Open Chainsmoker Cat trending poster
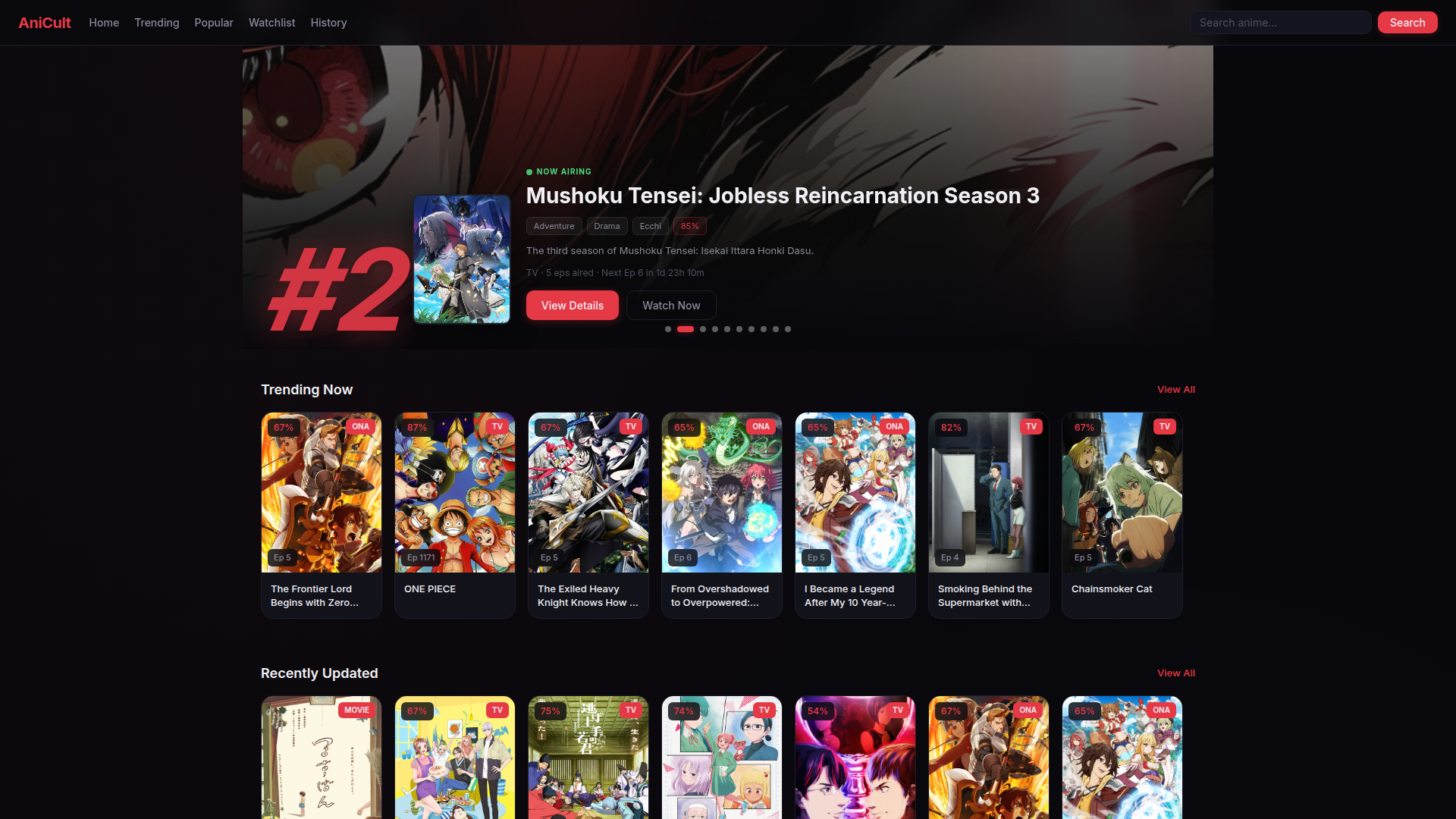Image resolution: width=1456 pixels, height=819 pixels. (x=1122, y=493)
